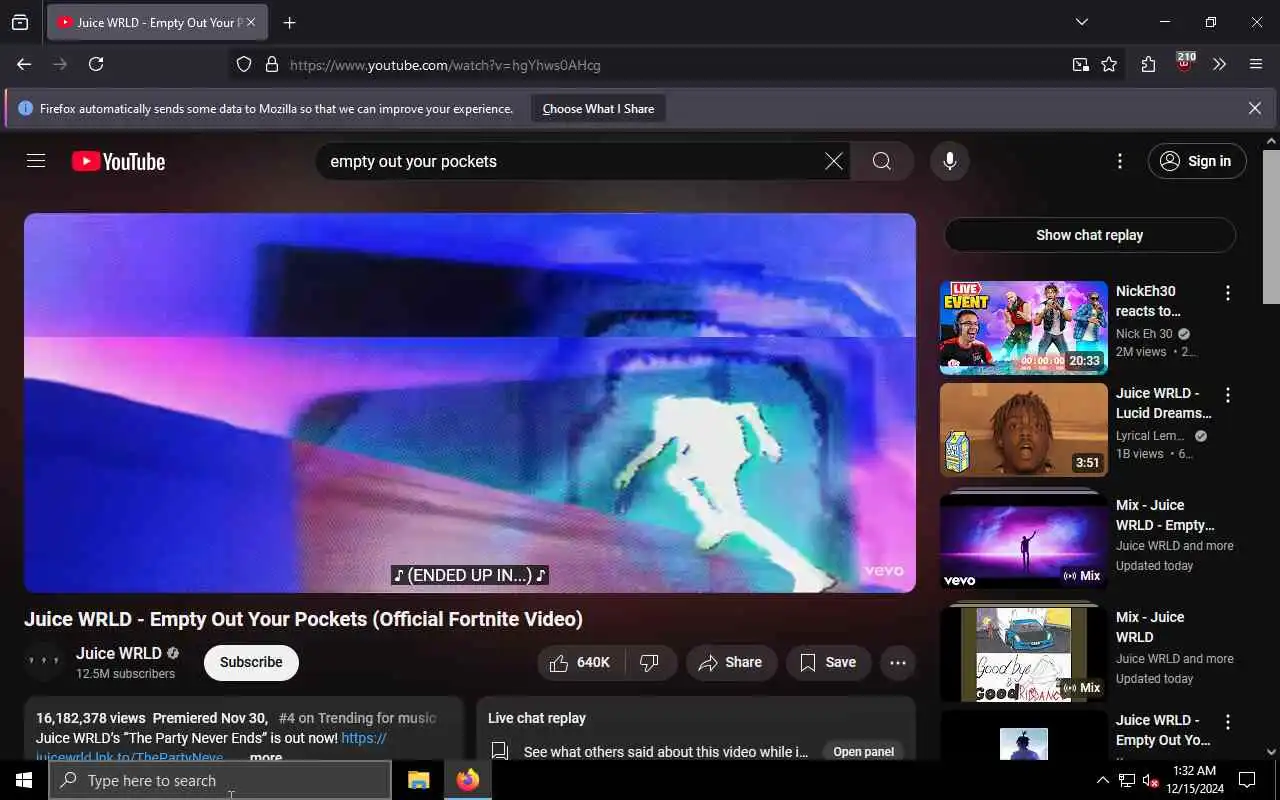Screen dimensions: 1280x800
Task: Open Juice WRLD channel name
Action: tap(118, 653)
